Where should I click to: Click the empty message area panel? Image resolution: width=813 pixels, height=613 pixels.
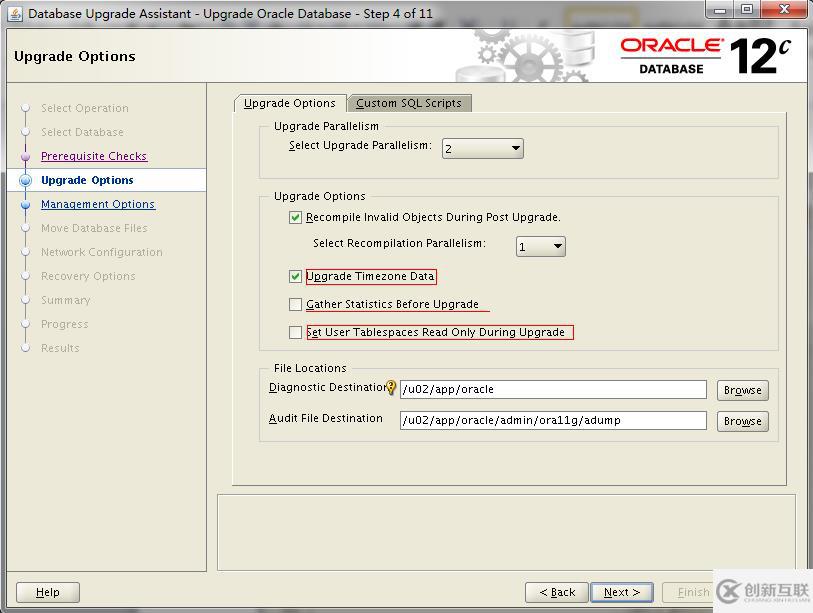point(506,533)
